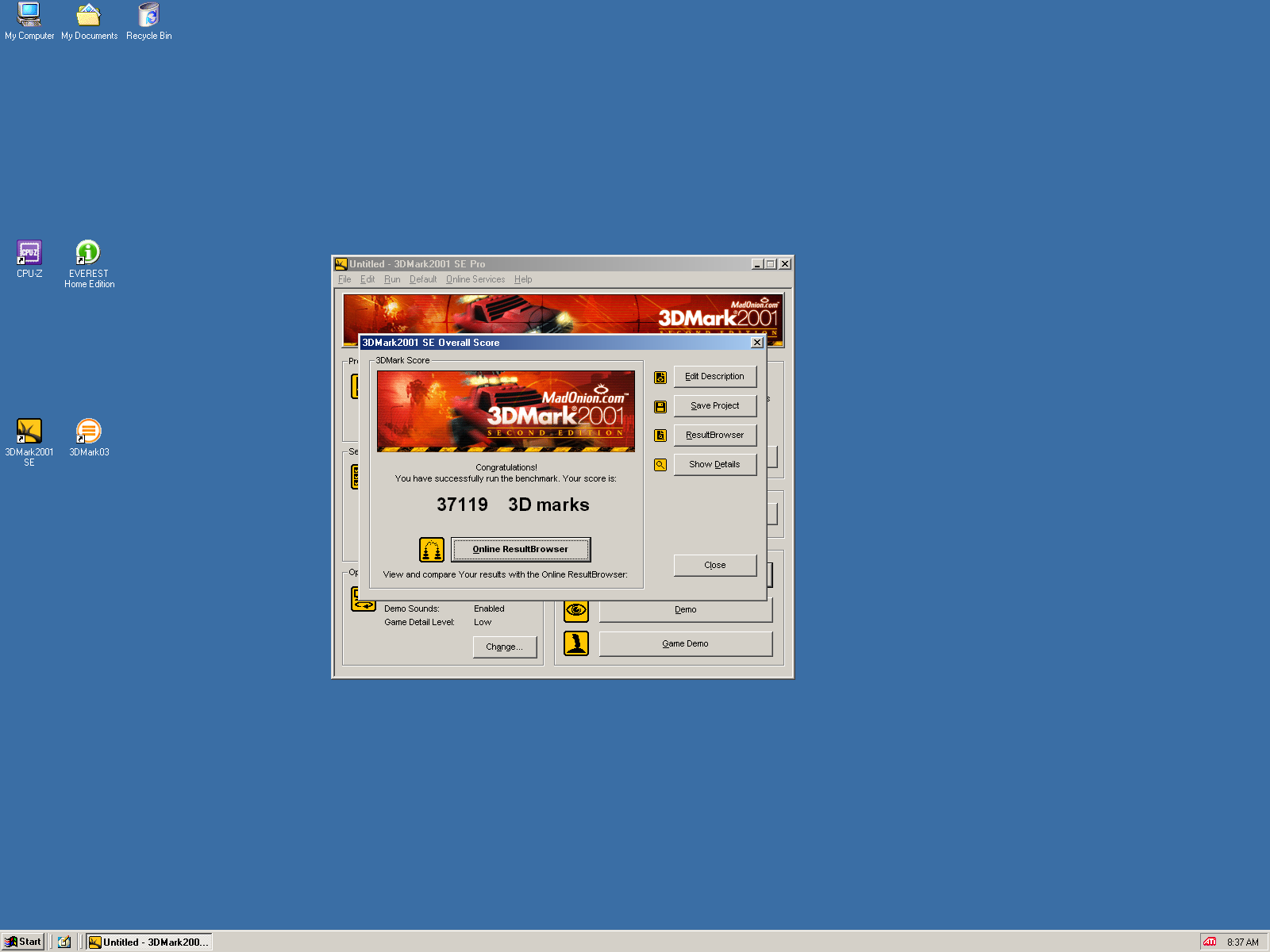The image size is (1270, 952).
Task: Close the Overall Score dialog with X
Action: coord(757,343)
